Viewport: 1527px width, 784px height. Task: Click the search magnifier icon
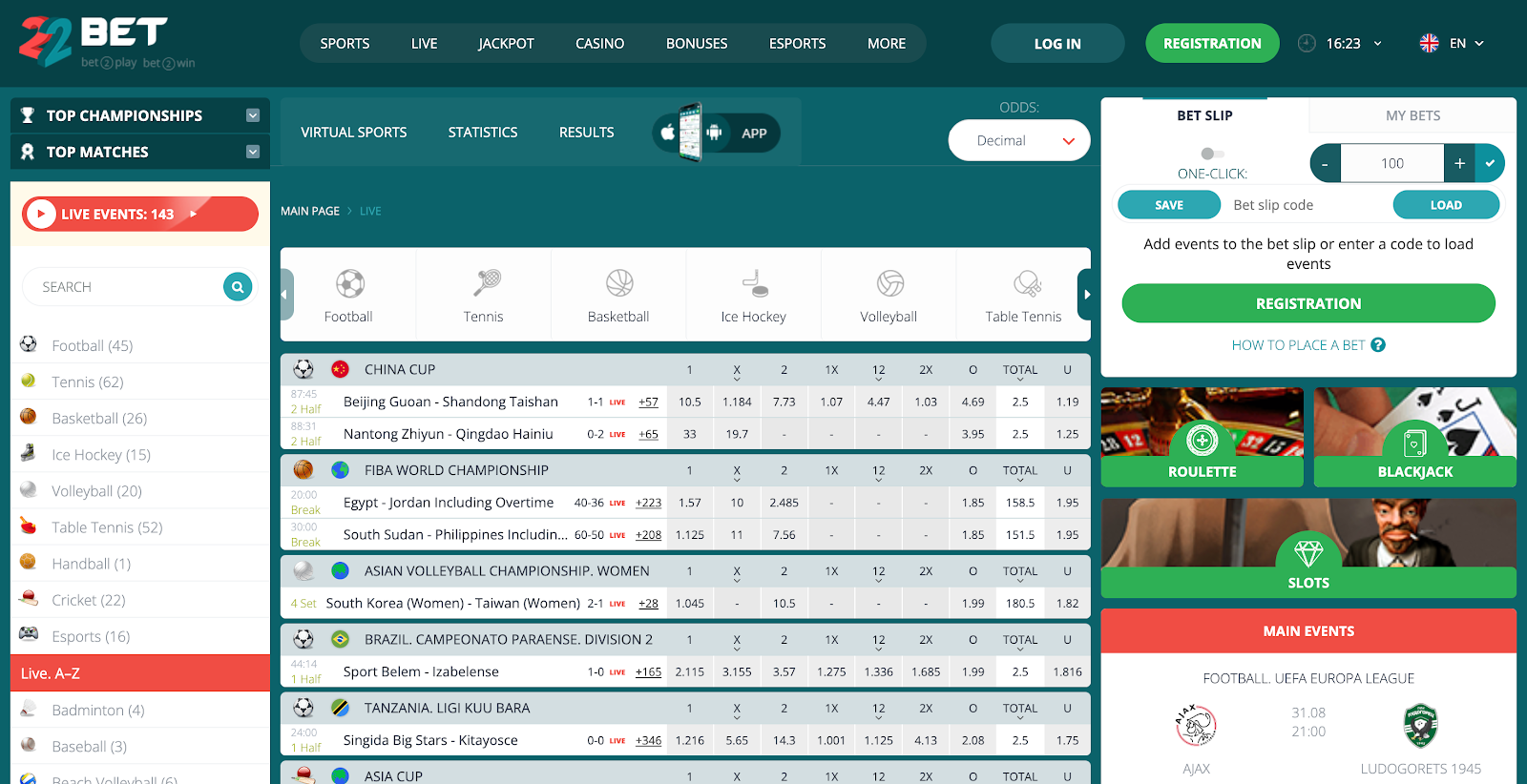[238, 286]
